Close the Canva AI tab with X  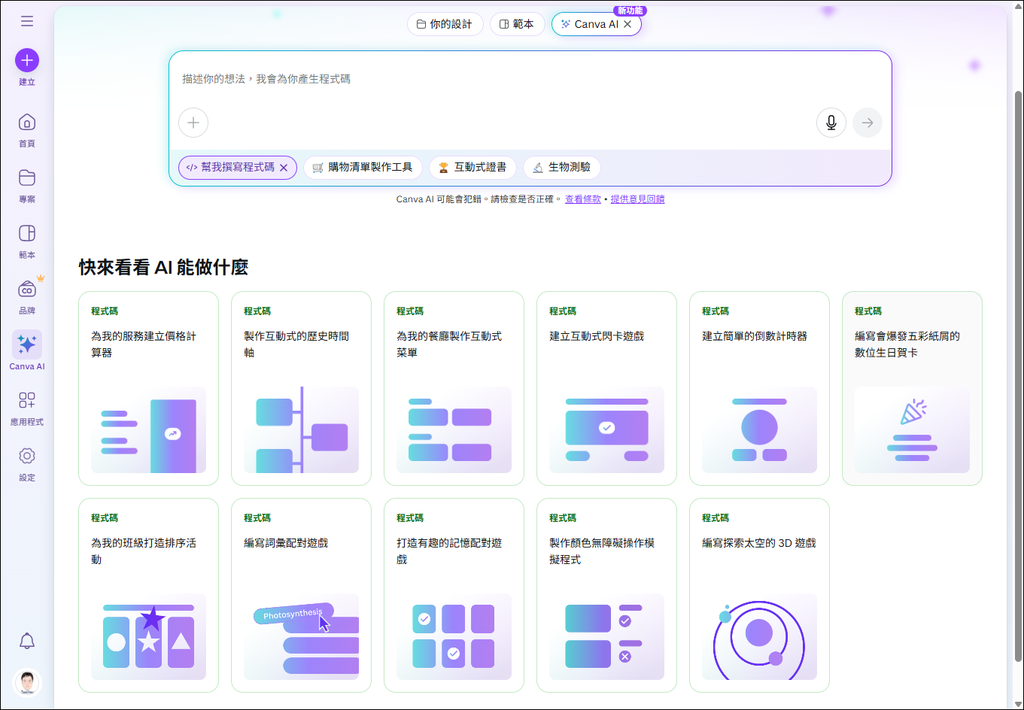(628, 24)
